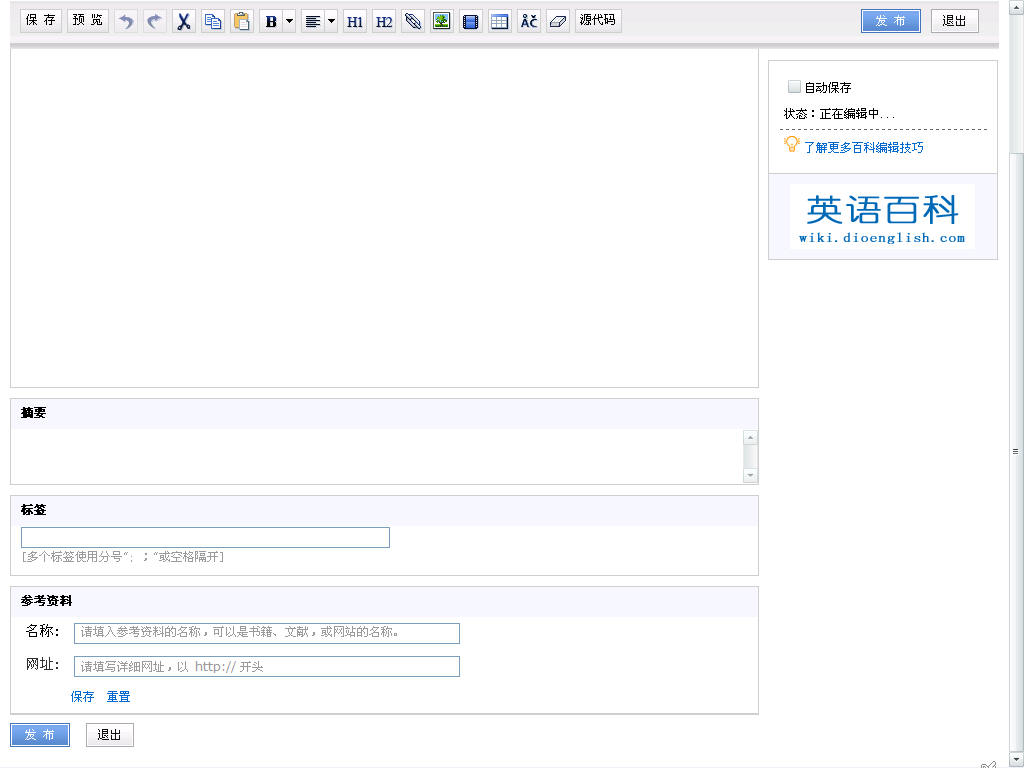Open the 了解更多百科编辑技巧 link
The width and height of the screenshot is (1024, 768).
(x=863, y=147)
